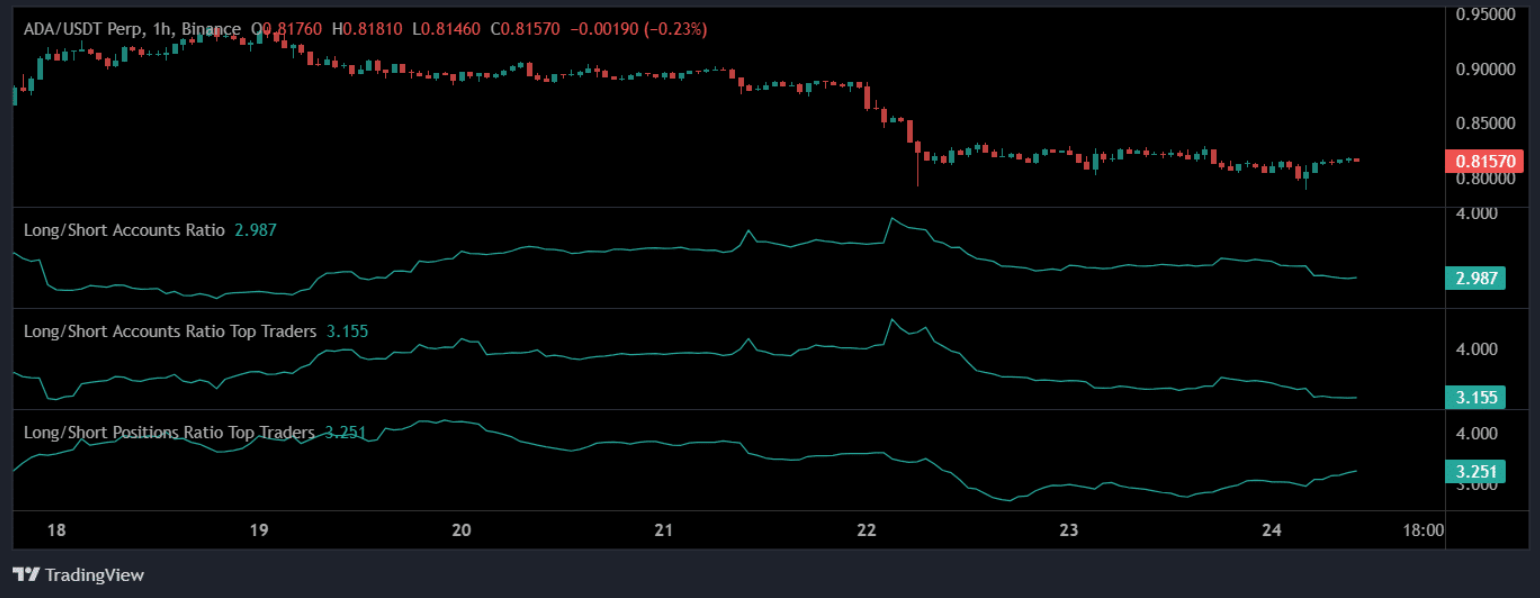Click the 0.85000 price axis label
Image resolution: width=1540 pixels, height=598 pixels.
pyautogui.click(x=1486, y=124)
